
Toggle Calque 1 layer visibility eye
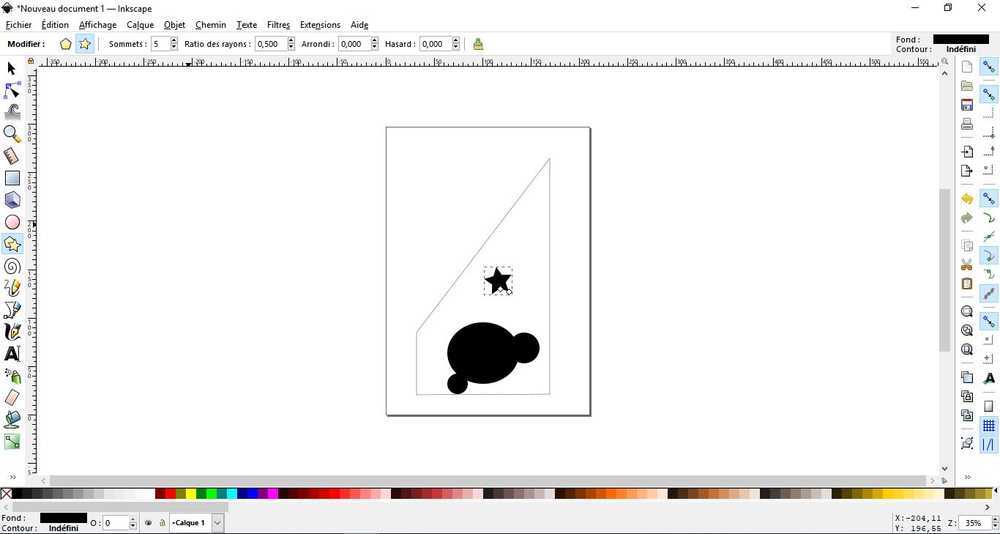pos(148,523)
